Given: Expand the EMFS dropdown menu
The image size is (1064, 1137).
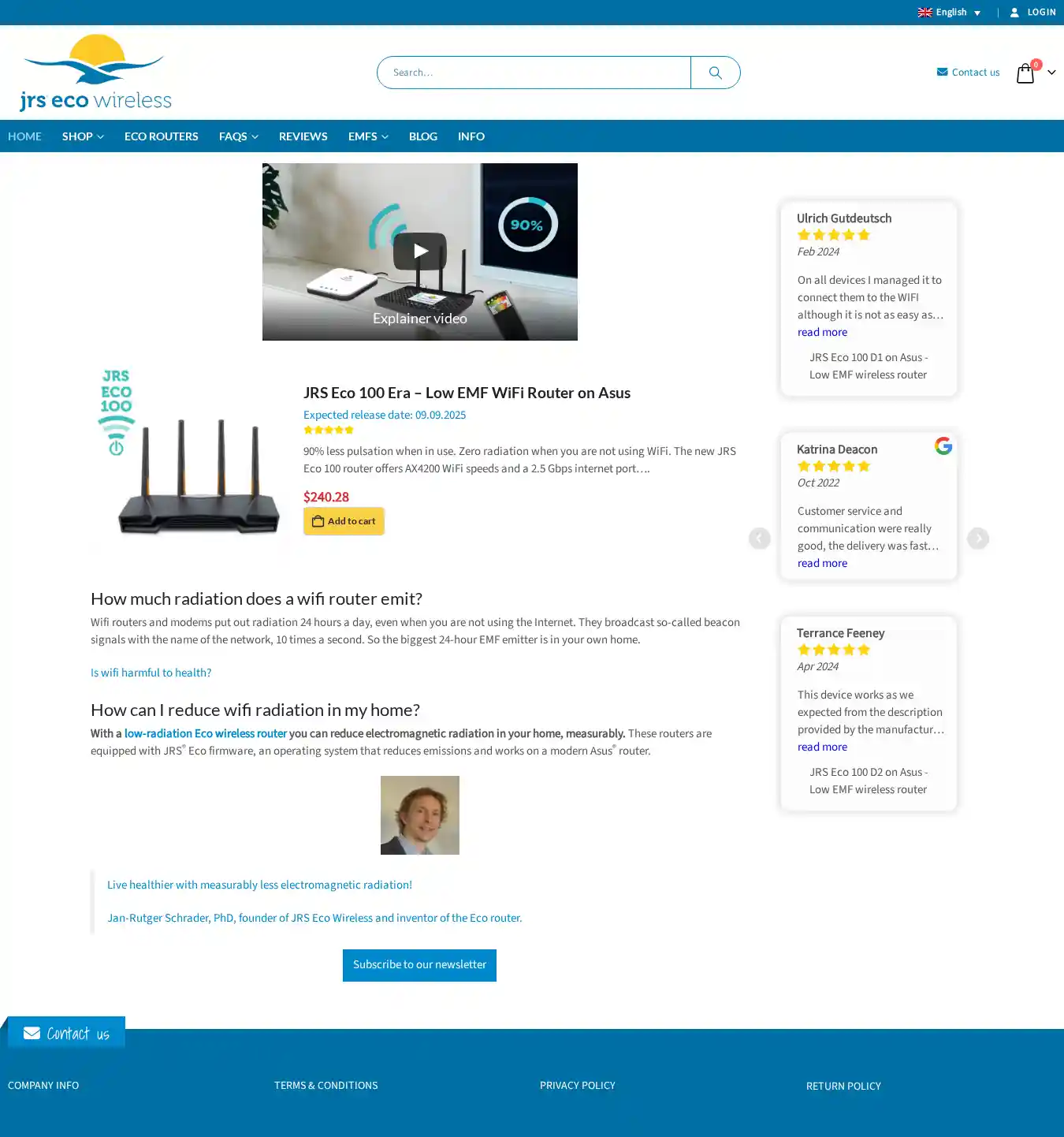Looking at the screenshot, I should coord(368,136).
